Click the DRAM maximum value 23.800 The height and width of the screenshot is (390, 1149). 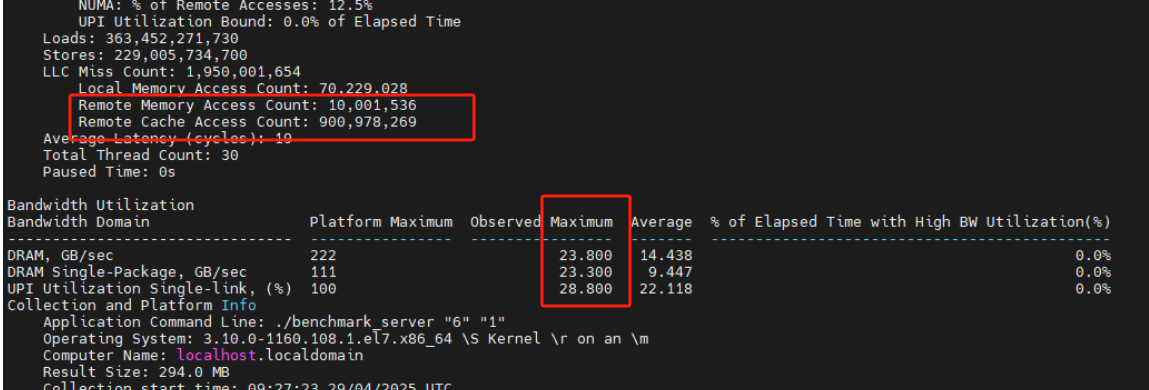[x=586, y=255]
